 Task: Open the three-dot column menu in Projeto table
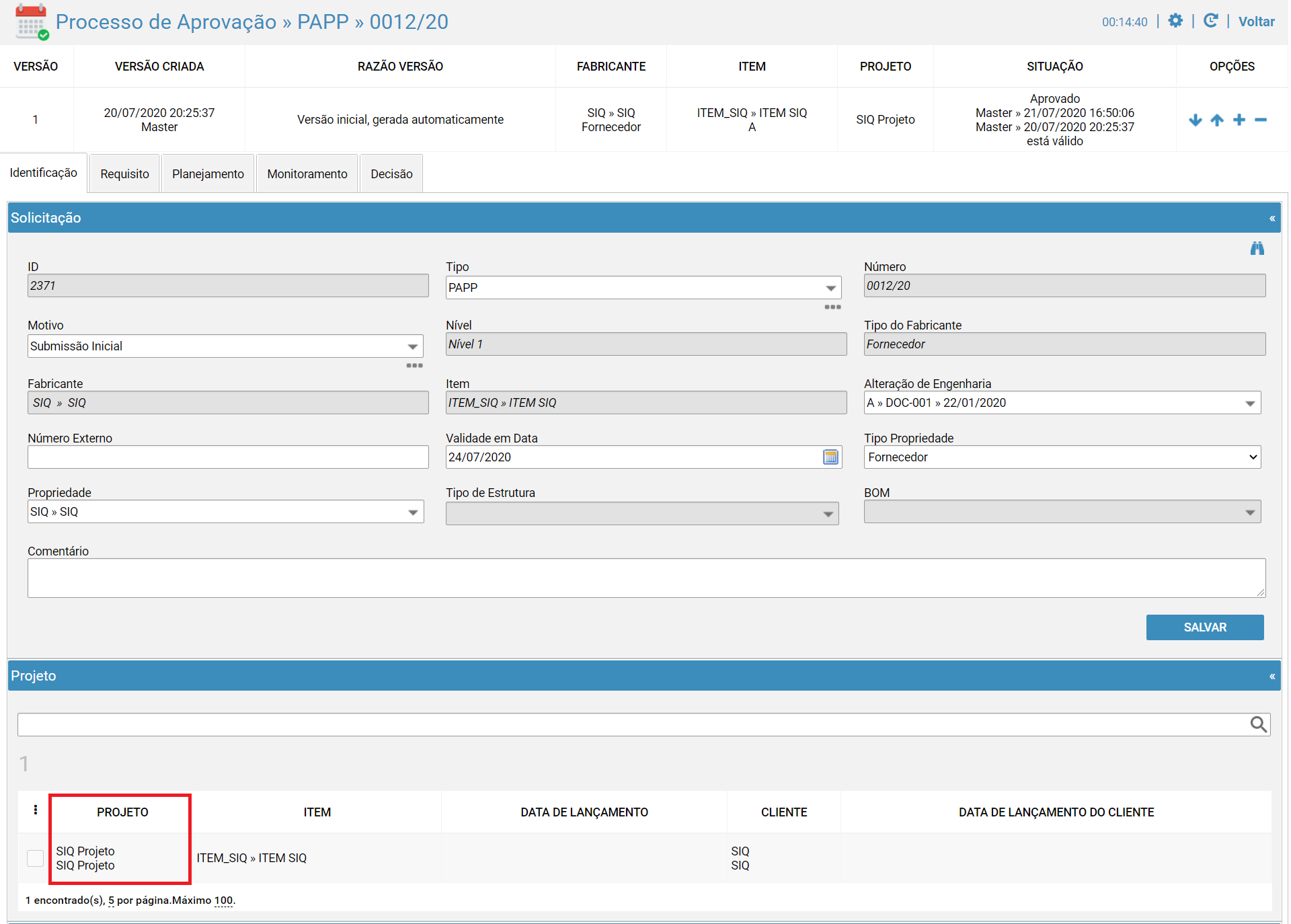click(x=35, y=810)
